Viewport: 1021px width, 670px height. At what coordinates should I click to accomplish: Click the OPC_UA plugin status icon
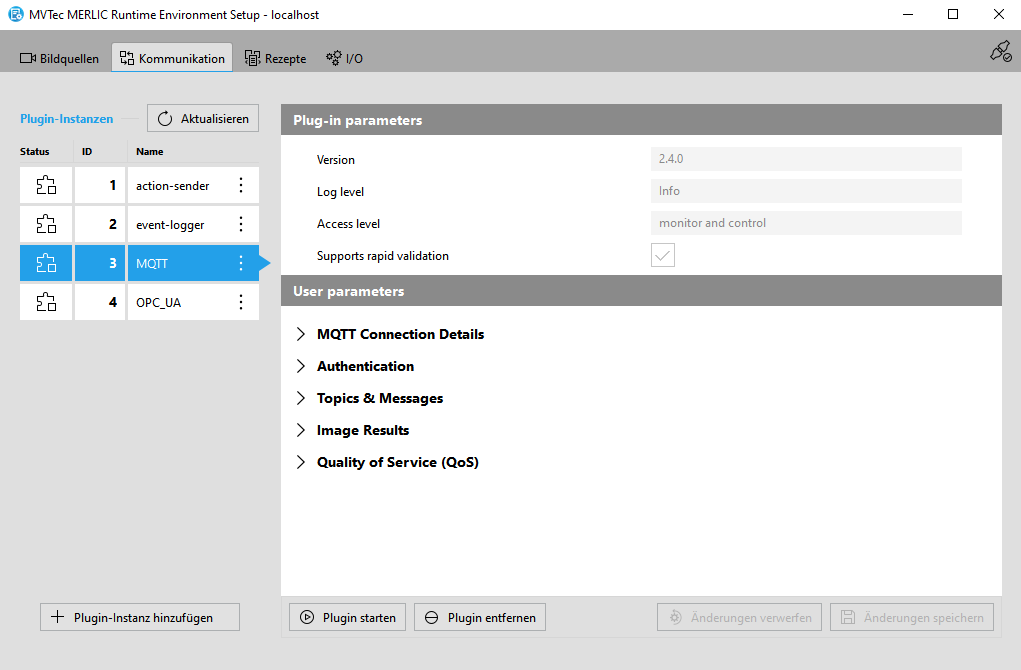point(46,302)
